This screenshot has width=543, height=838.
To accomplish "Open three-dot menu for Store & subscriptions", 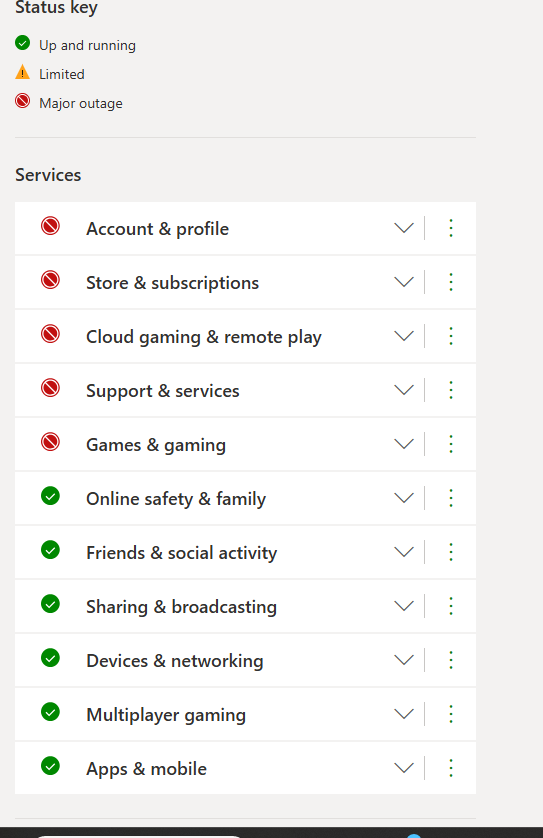I will [451, 282].
